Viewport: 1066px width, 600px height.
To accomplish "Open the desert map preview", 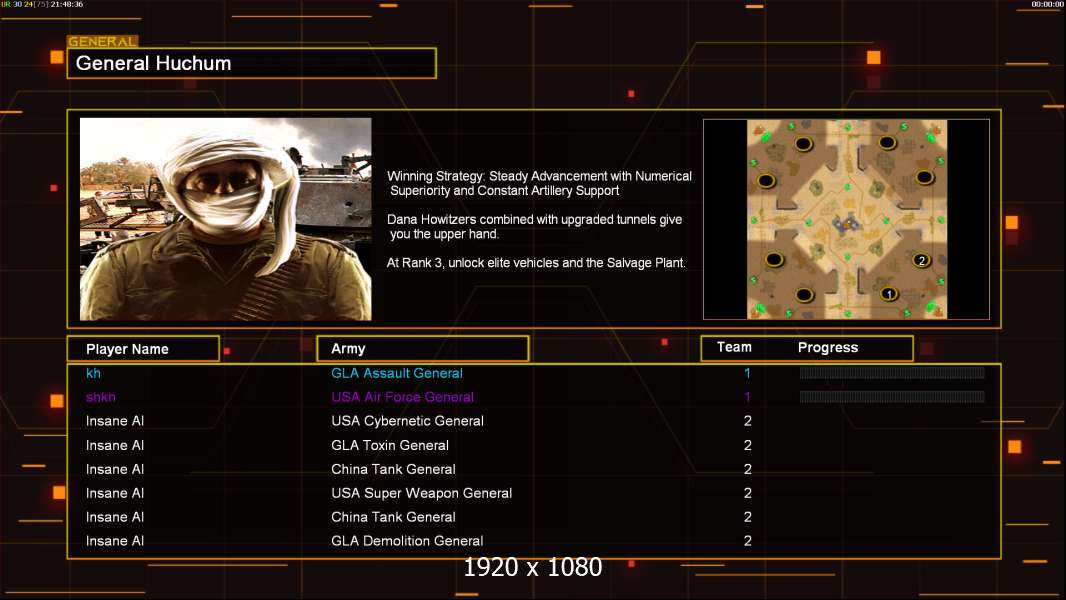I will coord(846,219).
